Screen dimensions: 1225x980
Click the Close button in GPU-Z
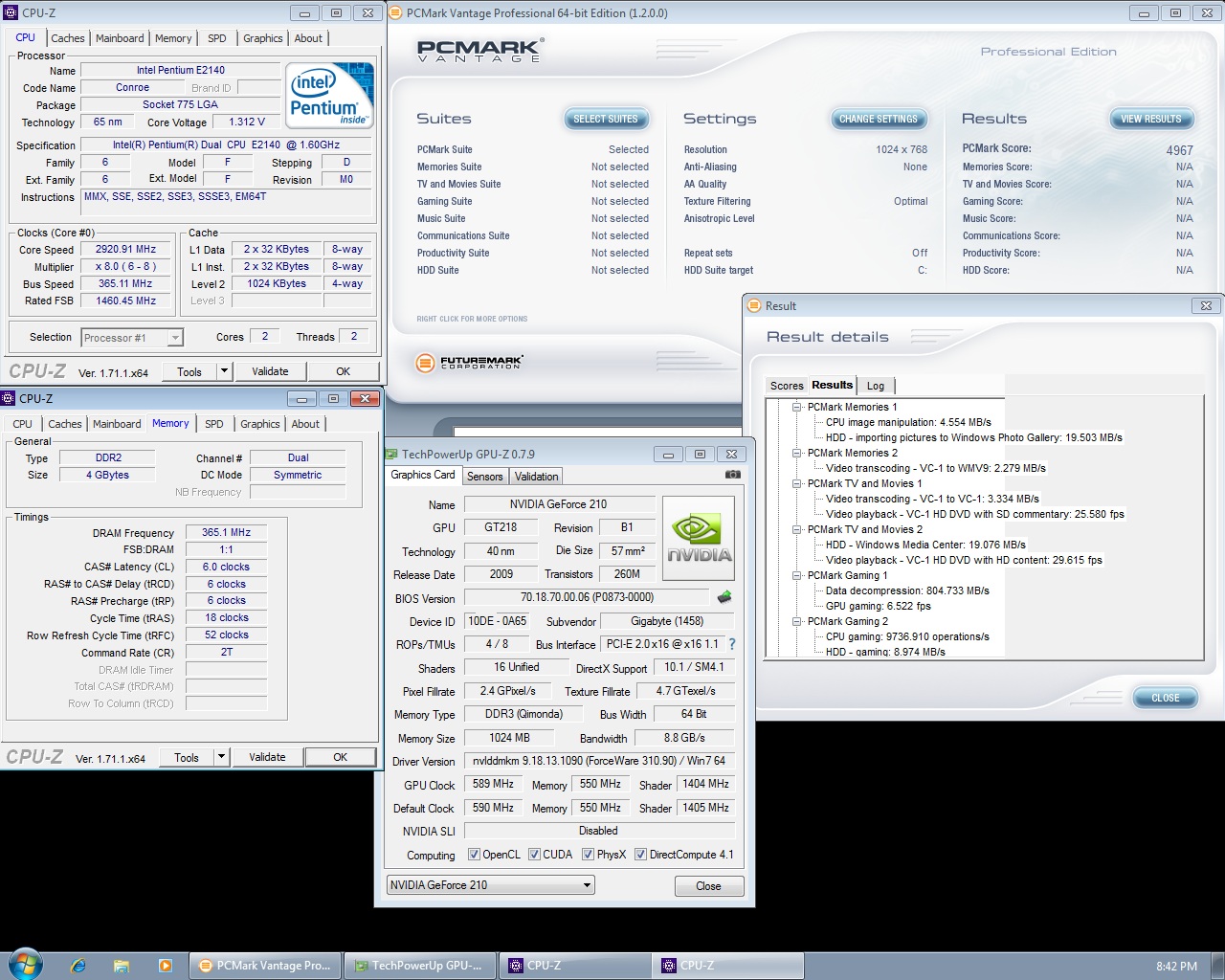[x=708, y=886]
